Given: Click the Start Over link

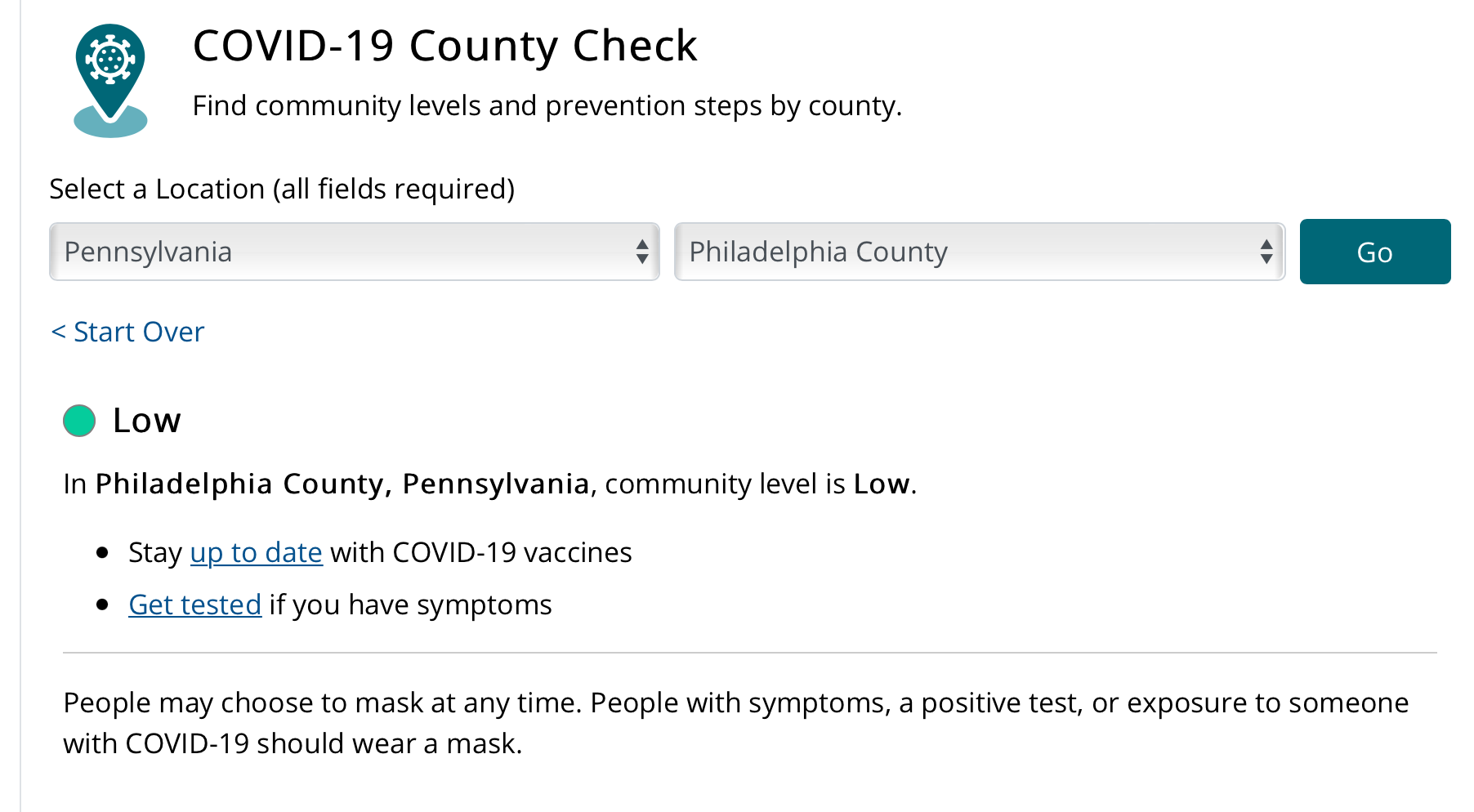Looking at the screenshot, I should (x=127, y=332).
